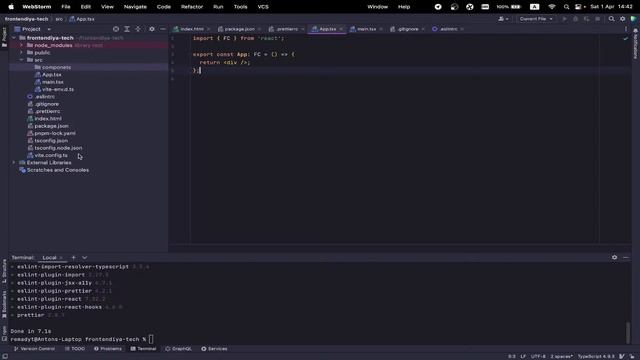Open Wi-Fi status in macOS menu bar
This screenshot has width=640, height=360.
point(552,7)
